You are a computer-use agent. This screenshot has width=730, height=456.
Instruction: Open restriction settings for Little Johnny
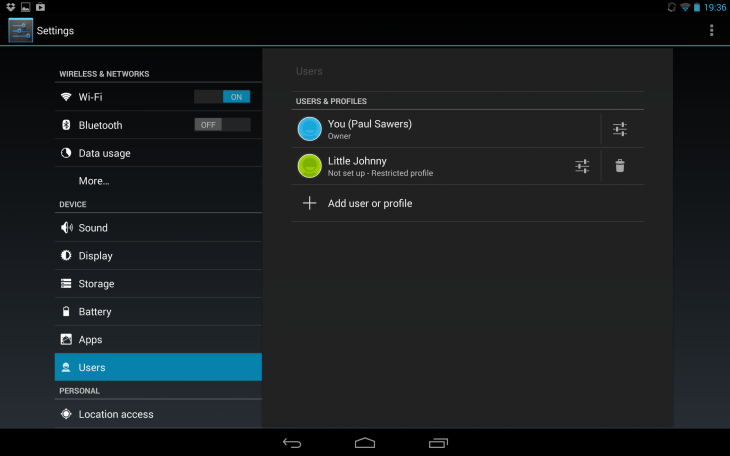coord(582,166)
